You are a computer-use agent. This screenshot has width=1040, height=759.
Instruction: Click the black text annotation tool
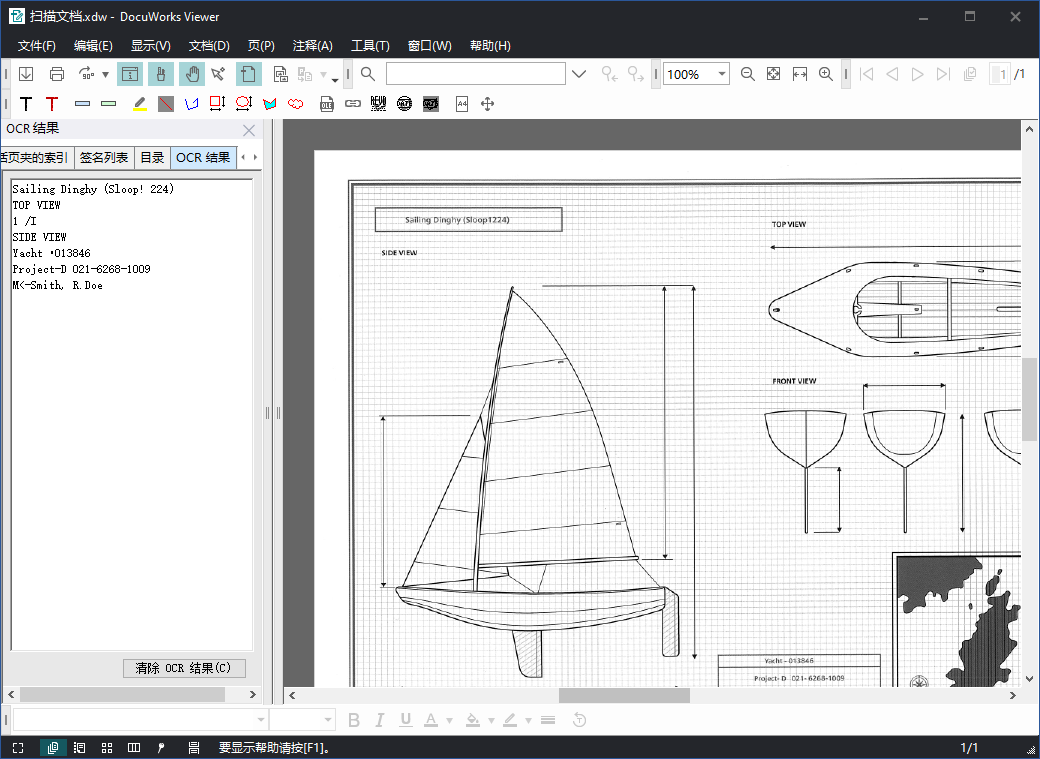[x=26, y=104]
